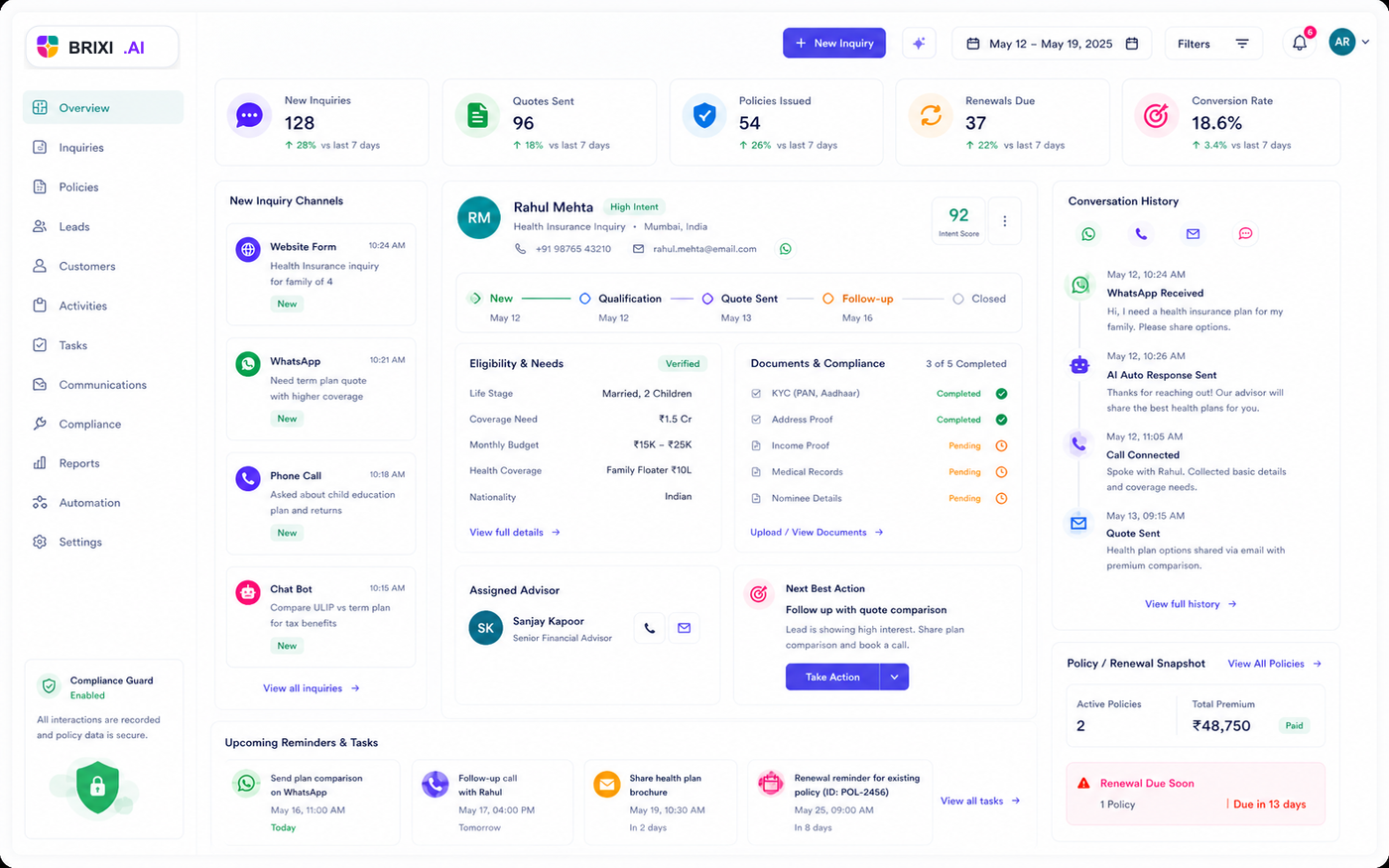The image size is (1389, 868).
Task: Click the High Intent badge
Action: 634,207
